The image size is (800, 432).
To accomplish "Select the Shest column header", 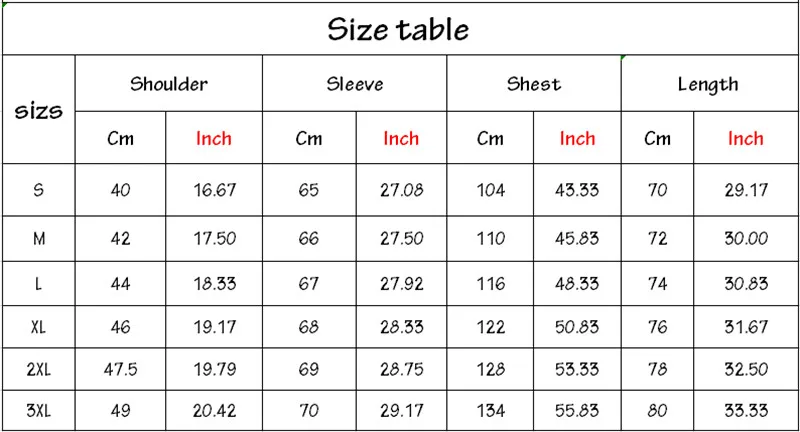I will point(534,83).
